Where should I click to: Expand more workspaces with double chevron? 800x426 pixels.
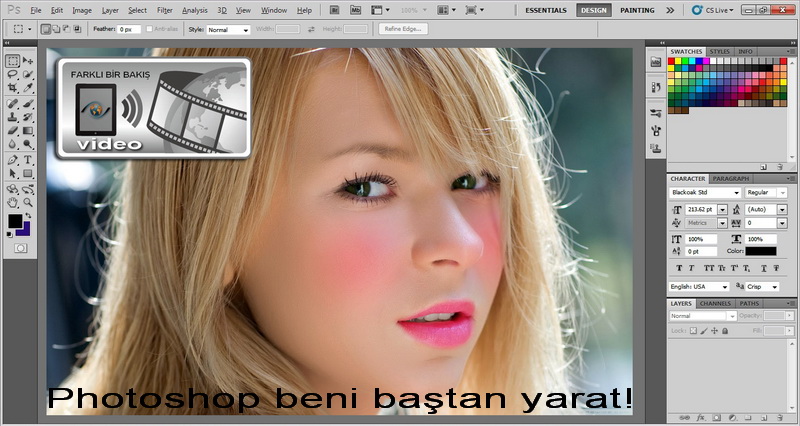(x=670, y=10)
